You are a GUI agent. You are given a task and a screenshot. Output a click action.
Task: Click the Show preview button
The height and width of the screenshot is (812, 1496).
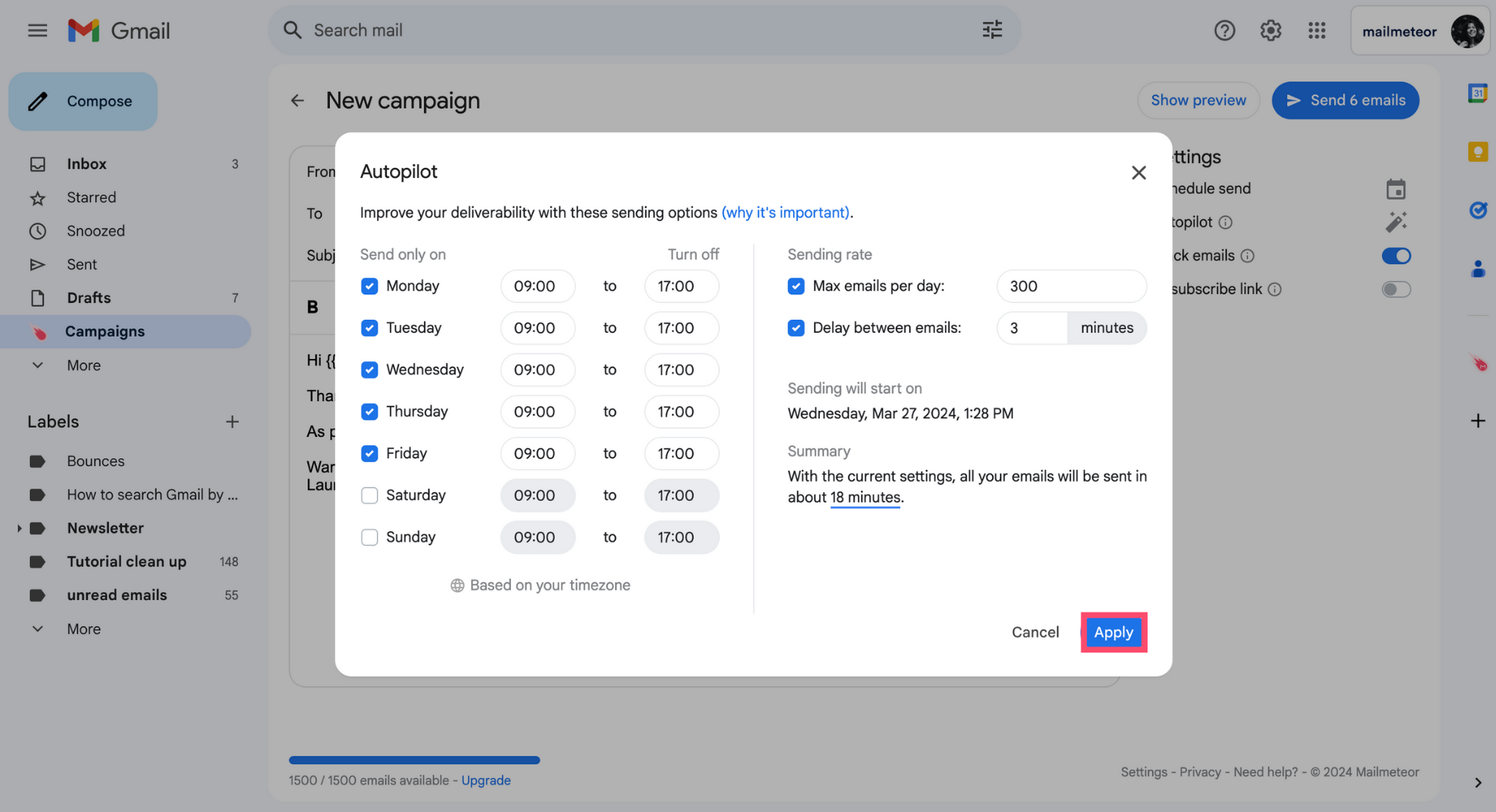pyautogui.click(x=1198, y=100)
